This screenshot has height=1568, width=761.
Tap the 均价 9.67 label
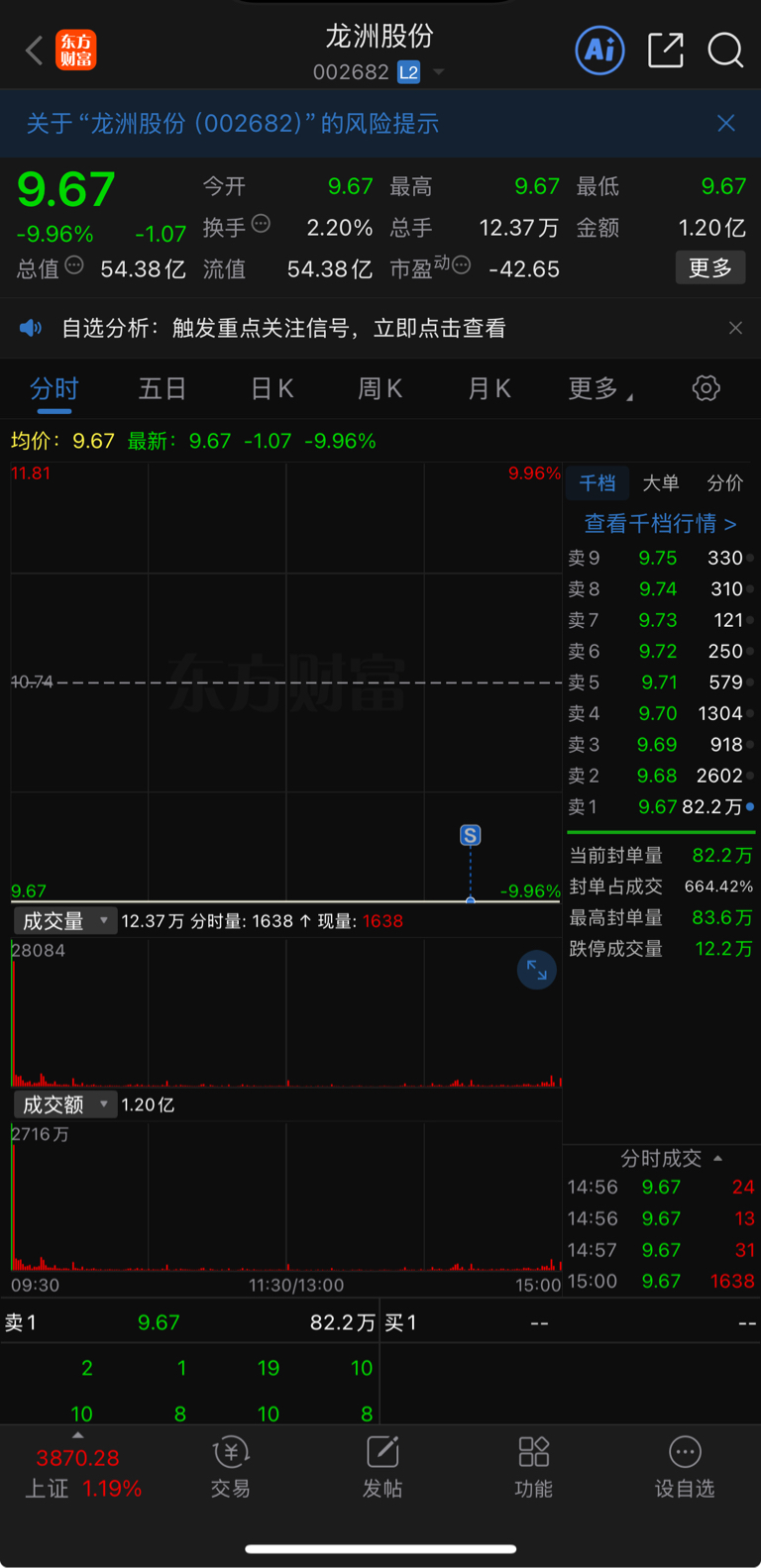click(x=62, y=441)
